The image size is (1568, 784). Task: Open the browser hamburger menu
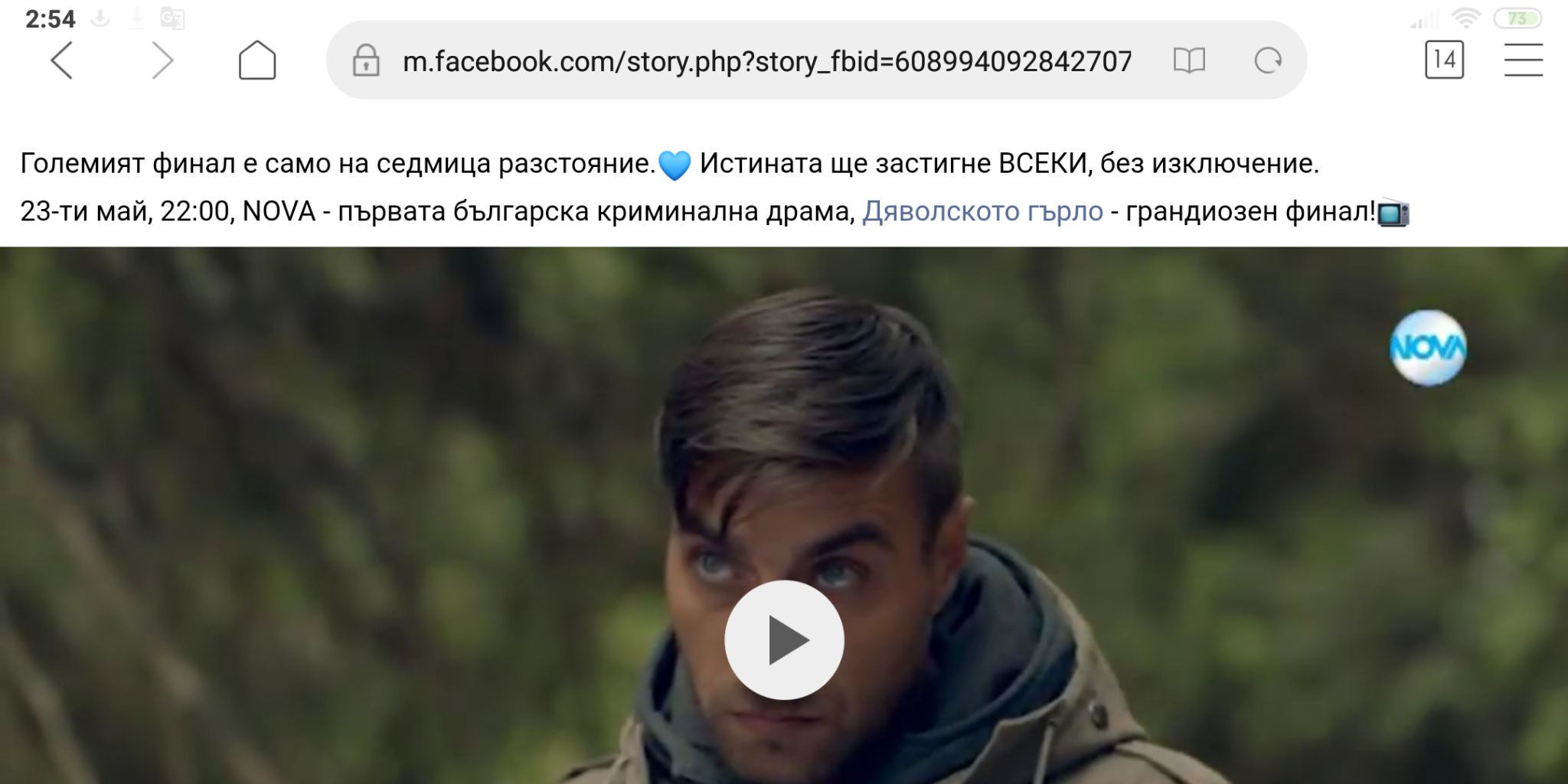pos(1523,60)
